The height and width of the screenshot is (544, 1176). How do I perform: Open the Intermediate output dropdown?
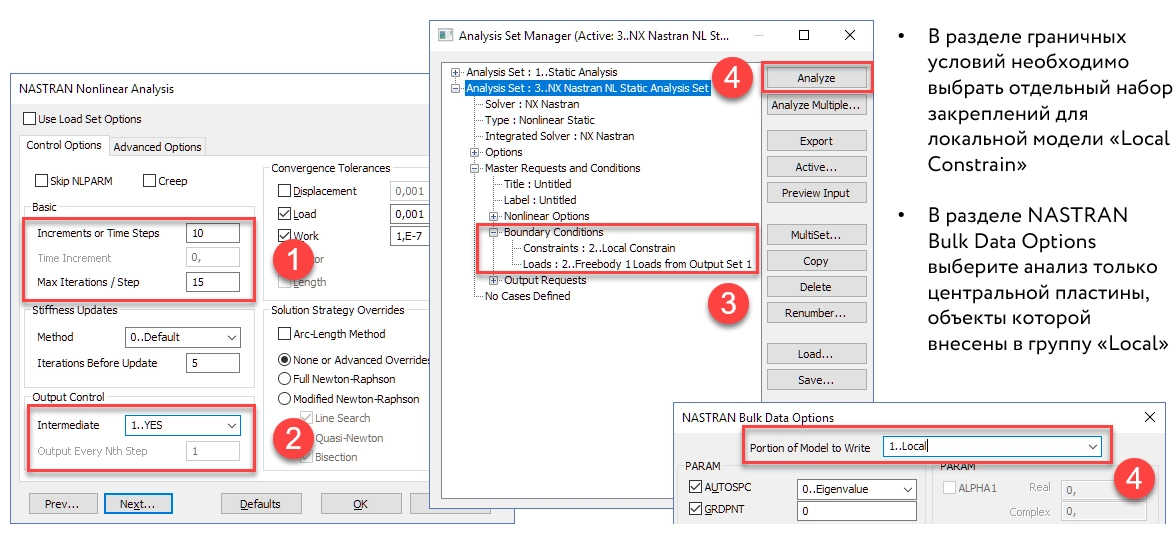pos(183,425)
